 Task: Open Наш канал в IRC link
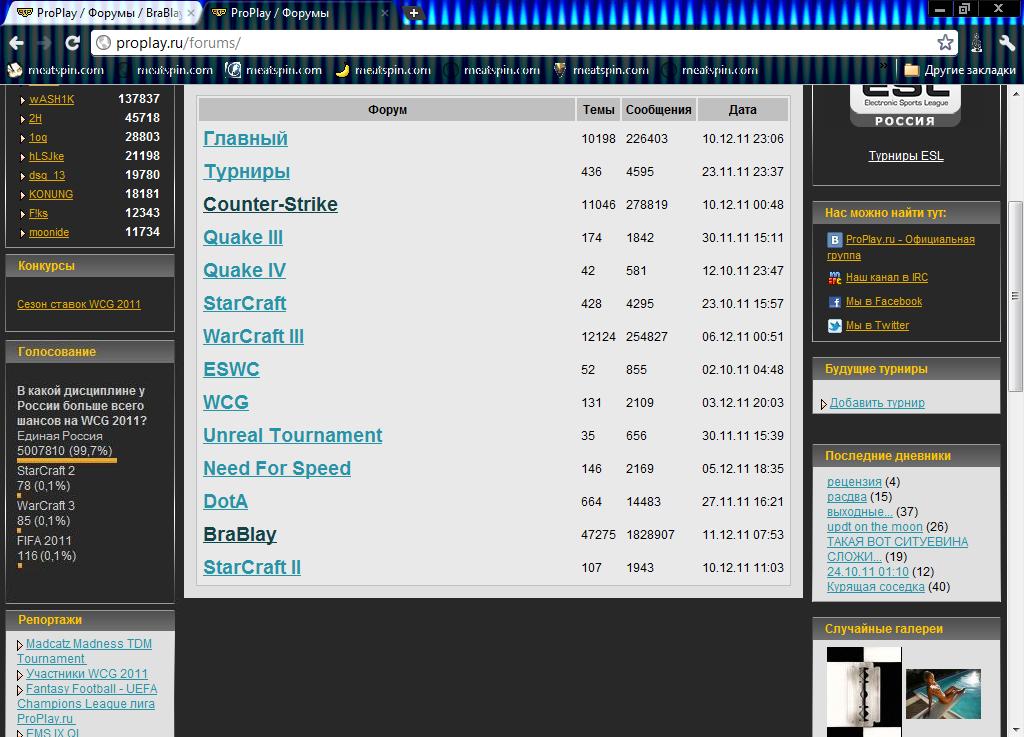[x=886, y=277]
